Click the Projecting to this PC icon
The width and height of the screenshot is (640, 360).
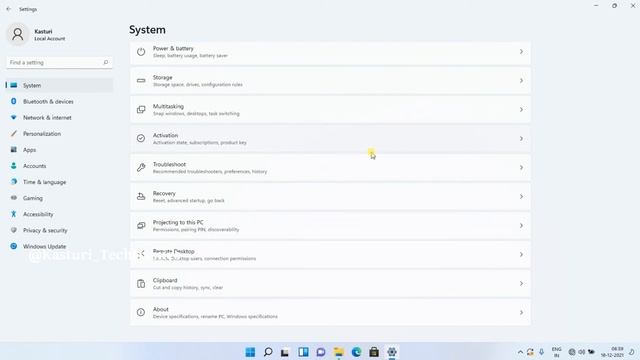pos(141,225)
